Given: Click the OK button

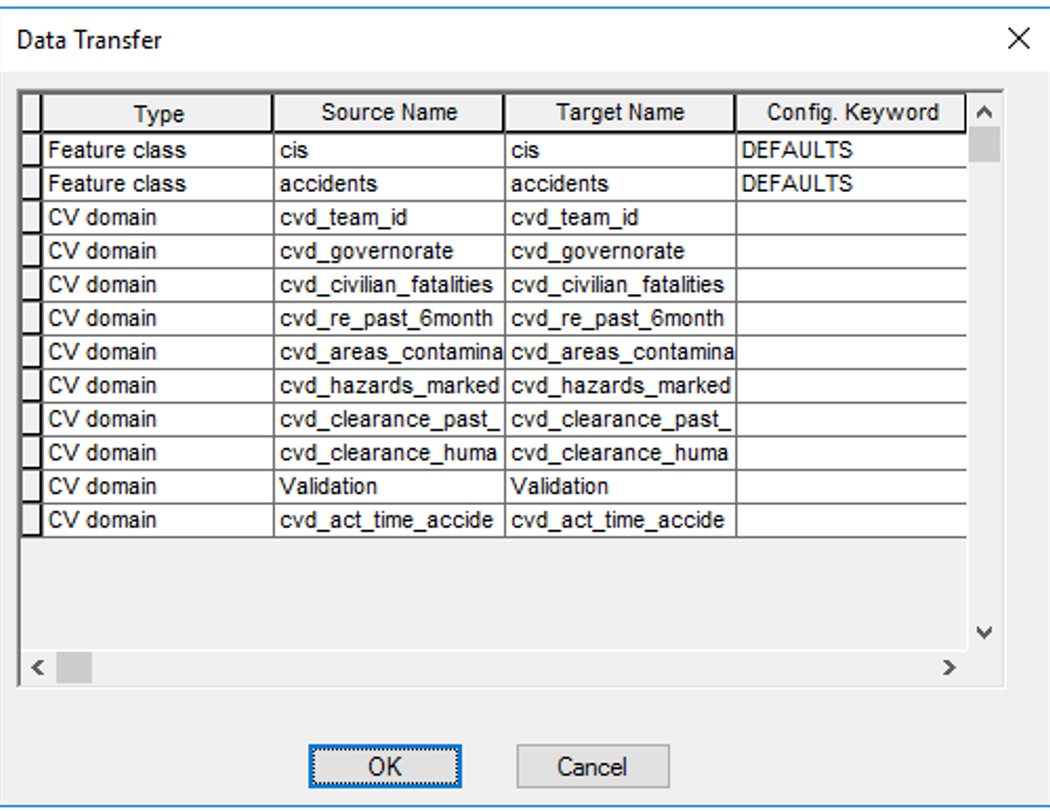Looking at the screenshot, I should click(385, 766).
